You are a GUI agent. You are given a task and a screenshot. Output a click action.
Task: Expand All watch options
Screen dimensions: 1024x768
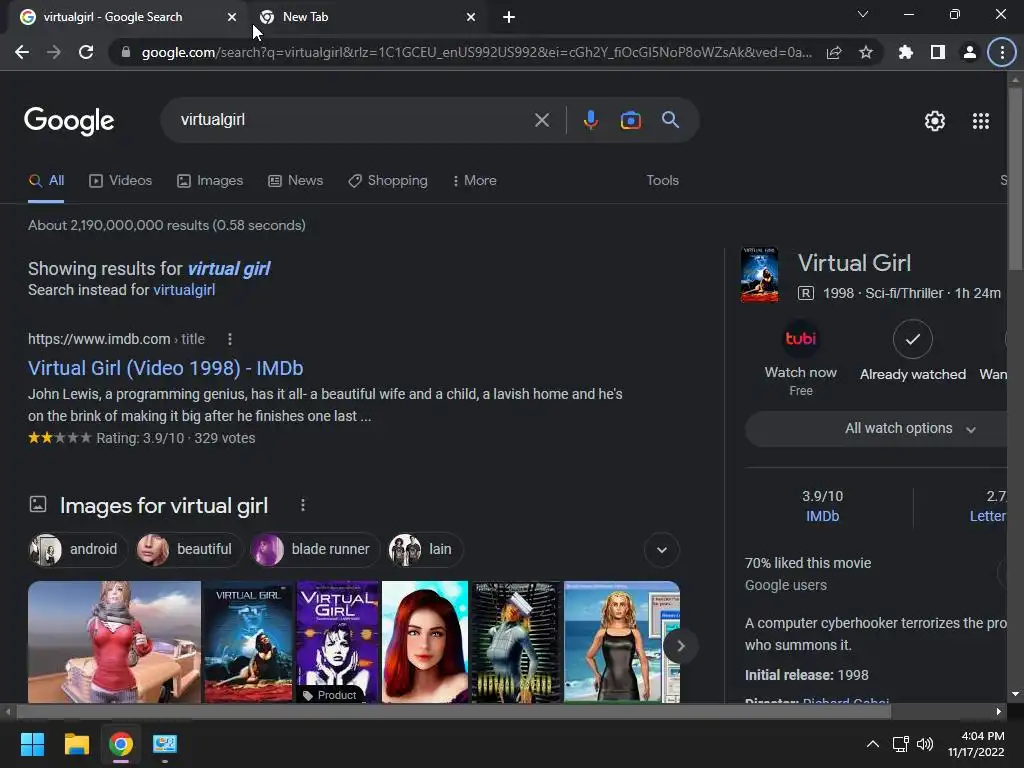click(x=878, y=428)
